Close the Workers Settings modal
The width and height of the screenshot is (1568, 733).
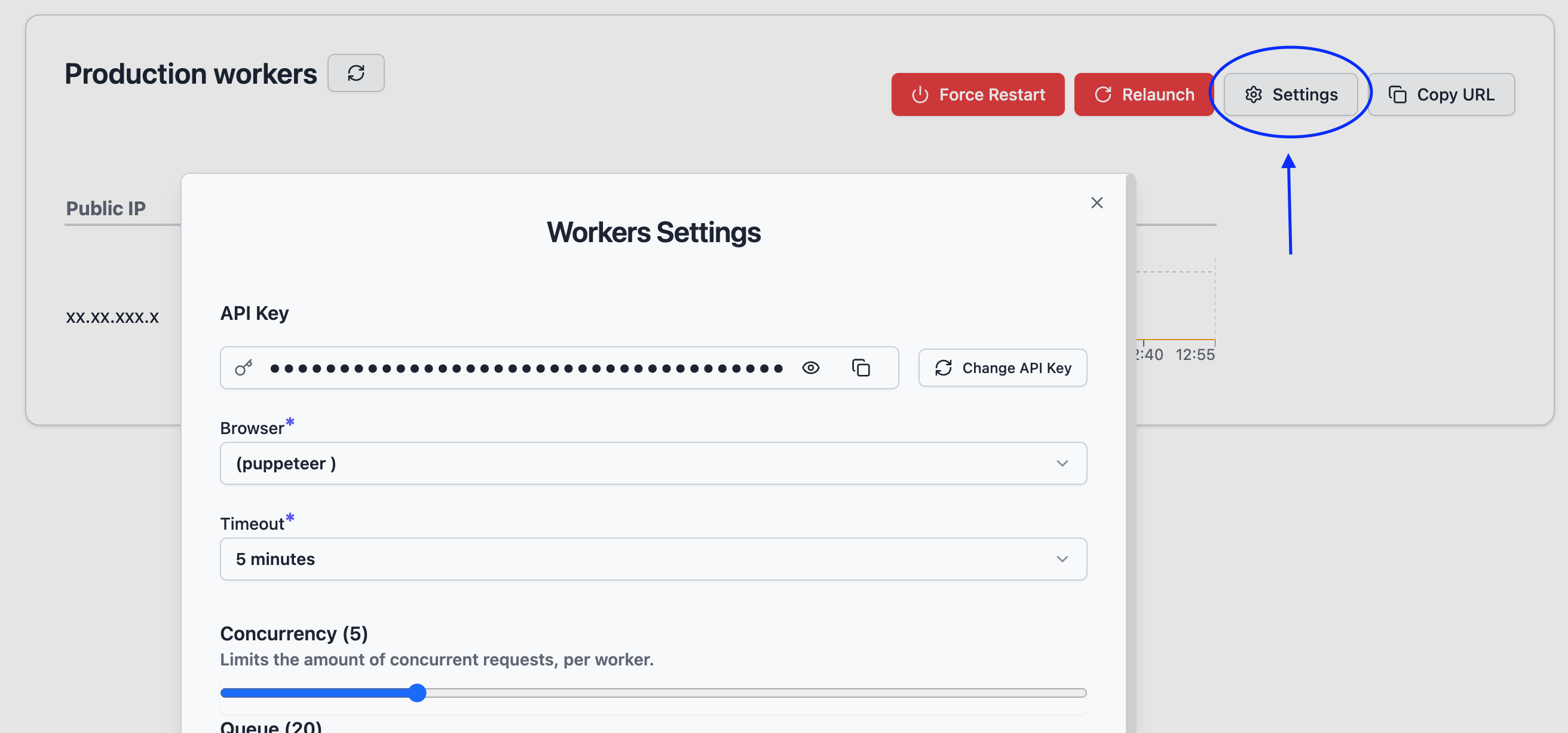(x=1098, y=203)
